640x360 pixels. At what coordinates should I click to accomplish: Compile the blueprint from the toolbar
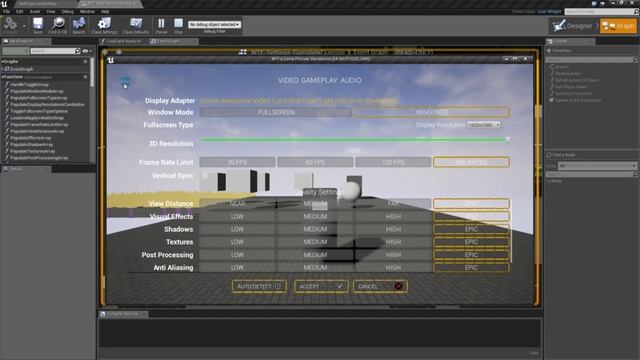click(x=10, y=25)
